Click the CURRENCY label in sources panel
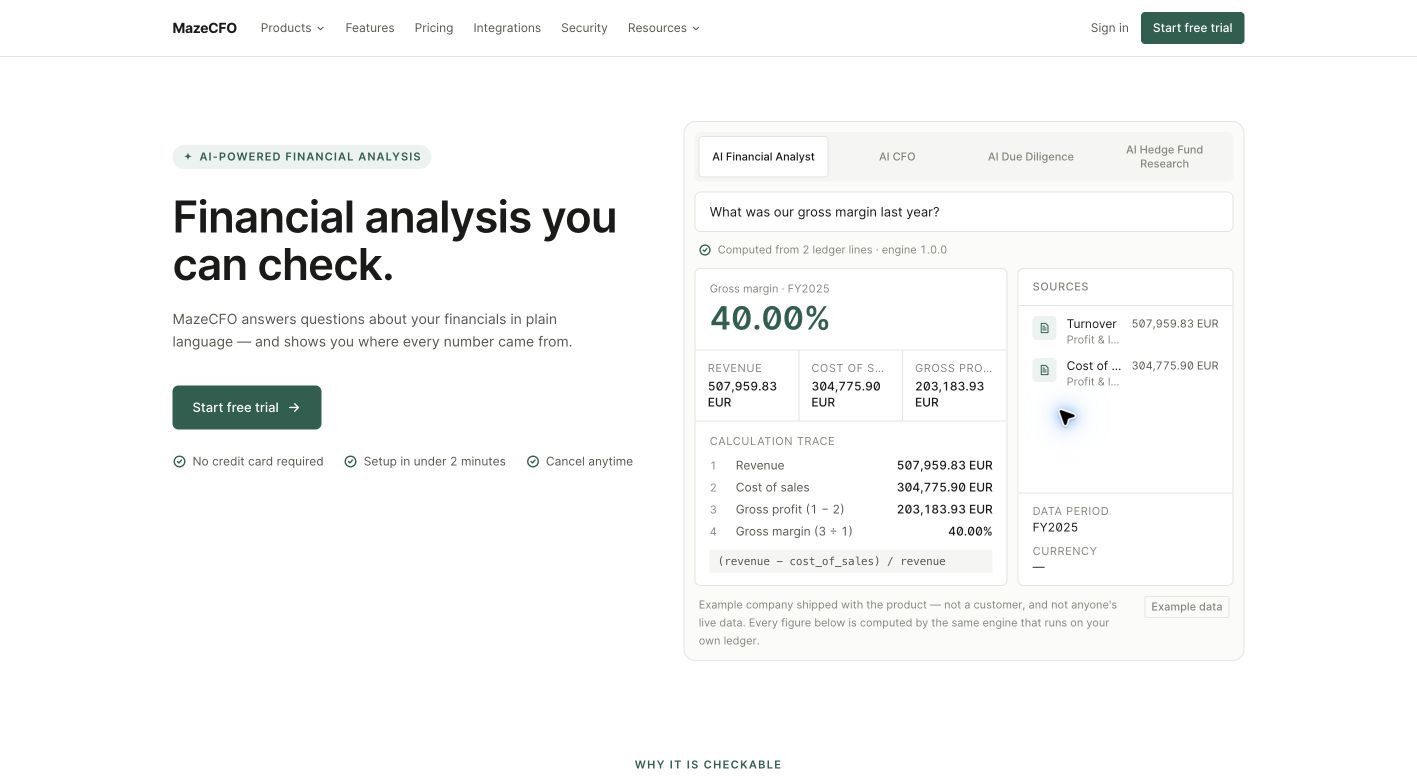Screen dimensions: 1417x776 1064,551
